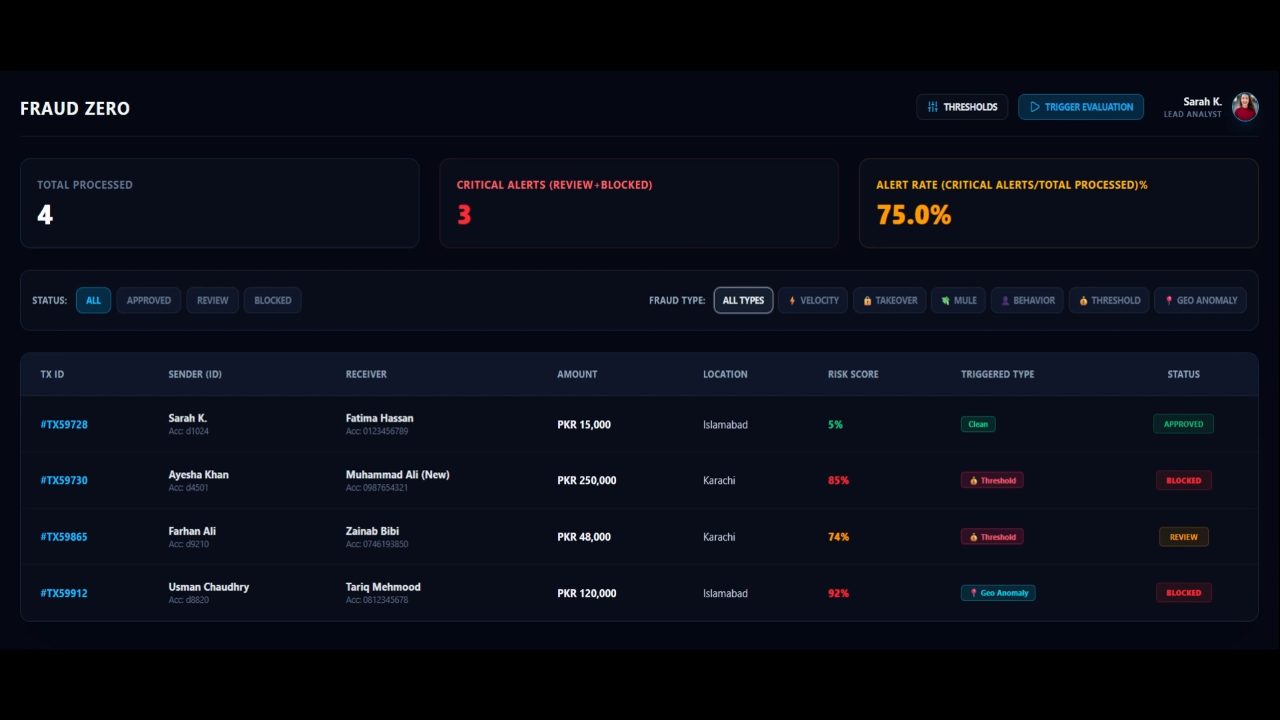
Task: Open transaction #TX59865 link
Action: point(64,537)
